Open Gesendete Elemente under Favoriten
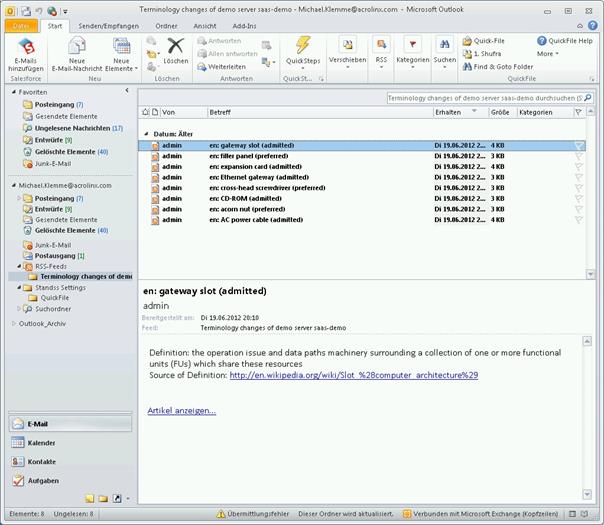The image size is (604, 525). (60, 116)
